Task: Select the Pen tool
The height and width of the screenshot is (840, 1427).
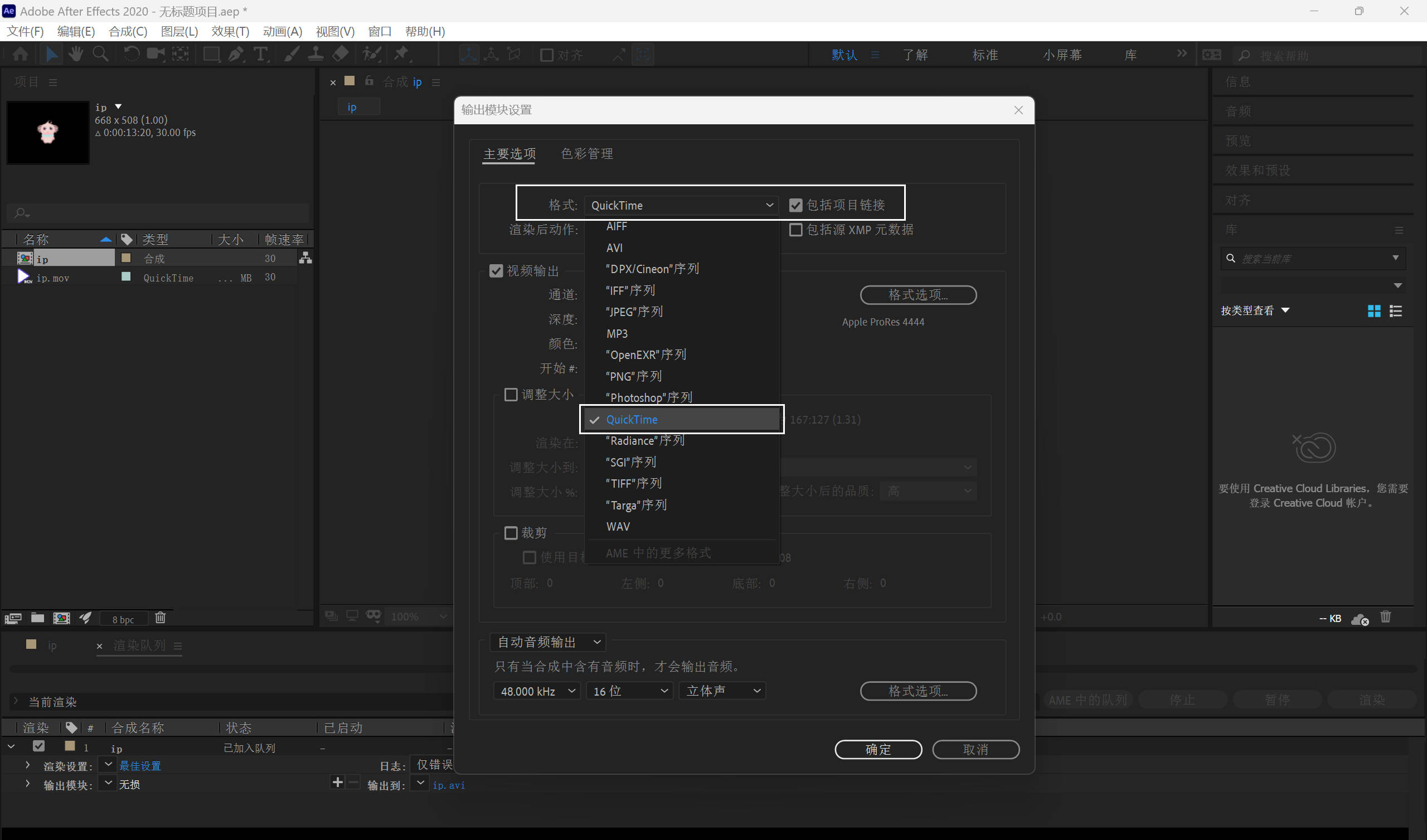Action: (x=236, y=55)
